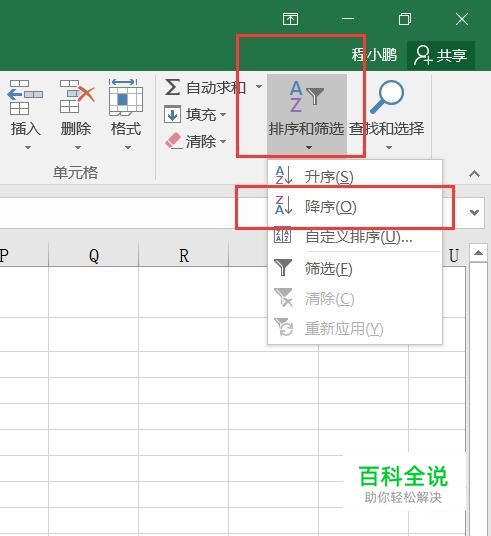Image resolution: width=491 pixels, height=536 pixels.
Task: Select Clear (清除) filter menu item
Action: coord(355,298)
